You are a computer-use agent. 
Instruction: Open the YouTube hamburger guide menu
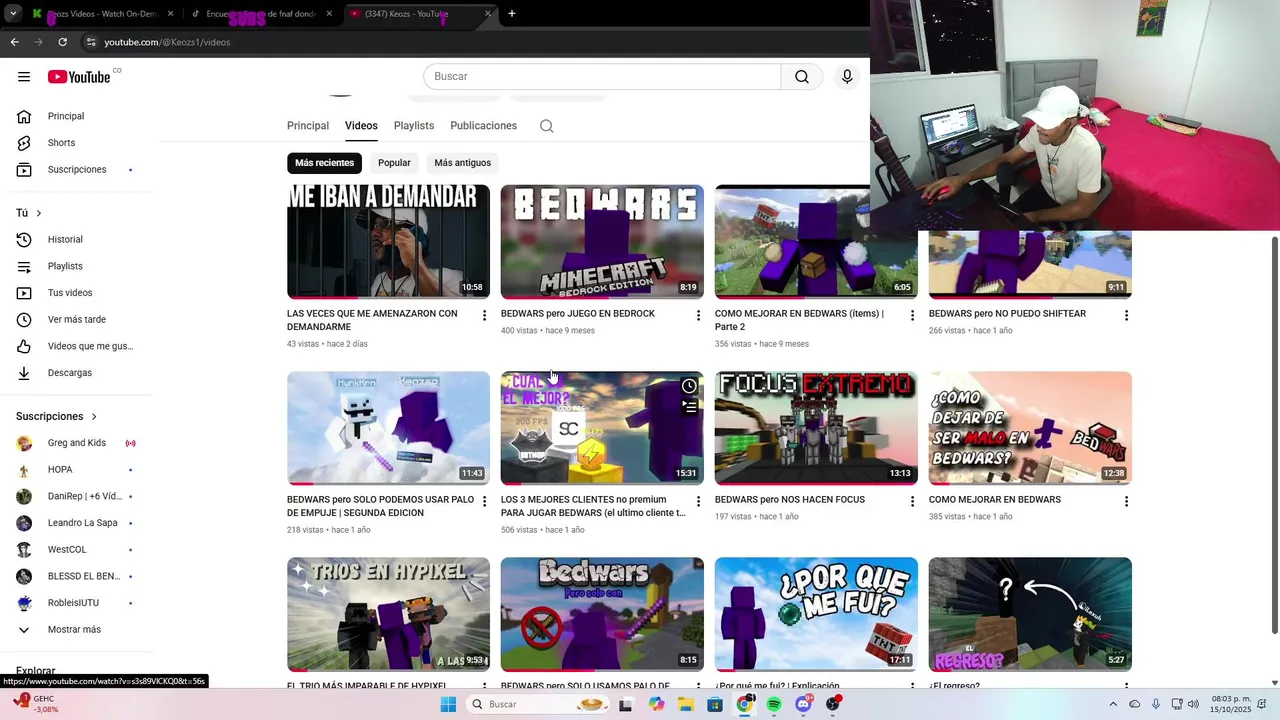pyautogui.click(x=24, y=77)
